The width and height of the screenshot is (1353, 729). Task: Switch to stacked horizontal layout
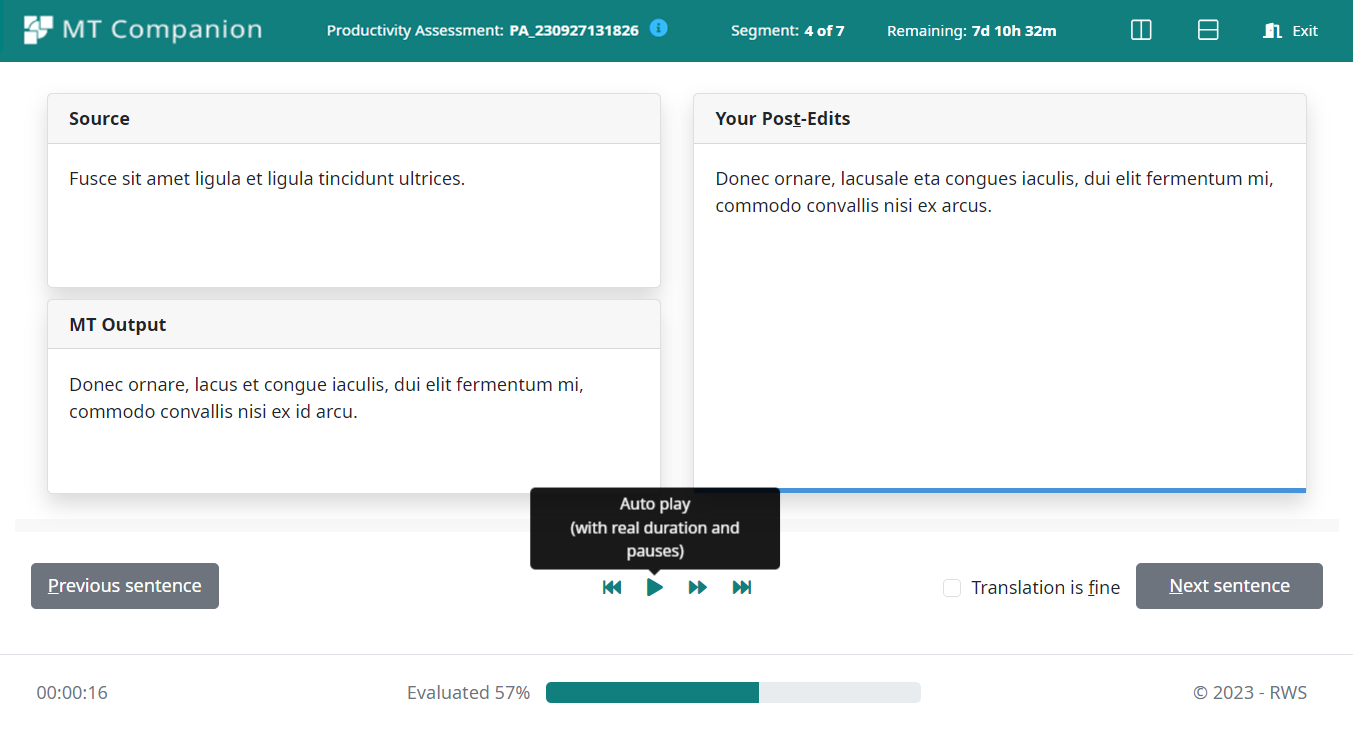tap(1208, 30)
